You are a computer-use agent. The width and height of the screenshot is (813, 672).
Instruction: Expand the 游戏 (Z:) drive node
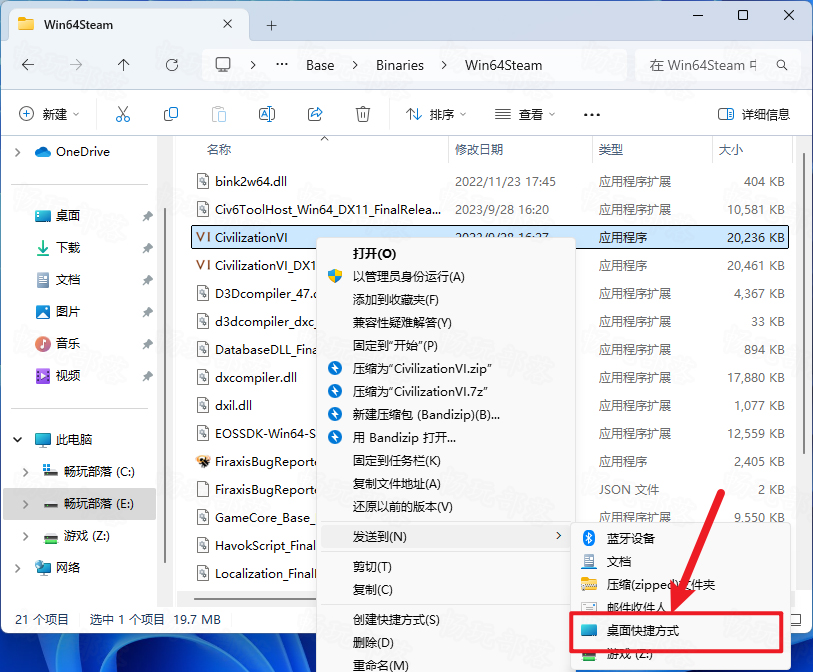25,536
